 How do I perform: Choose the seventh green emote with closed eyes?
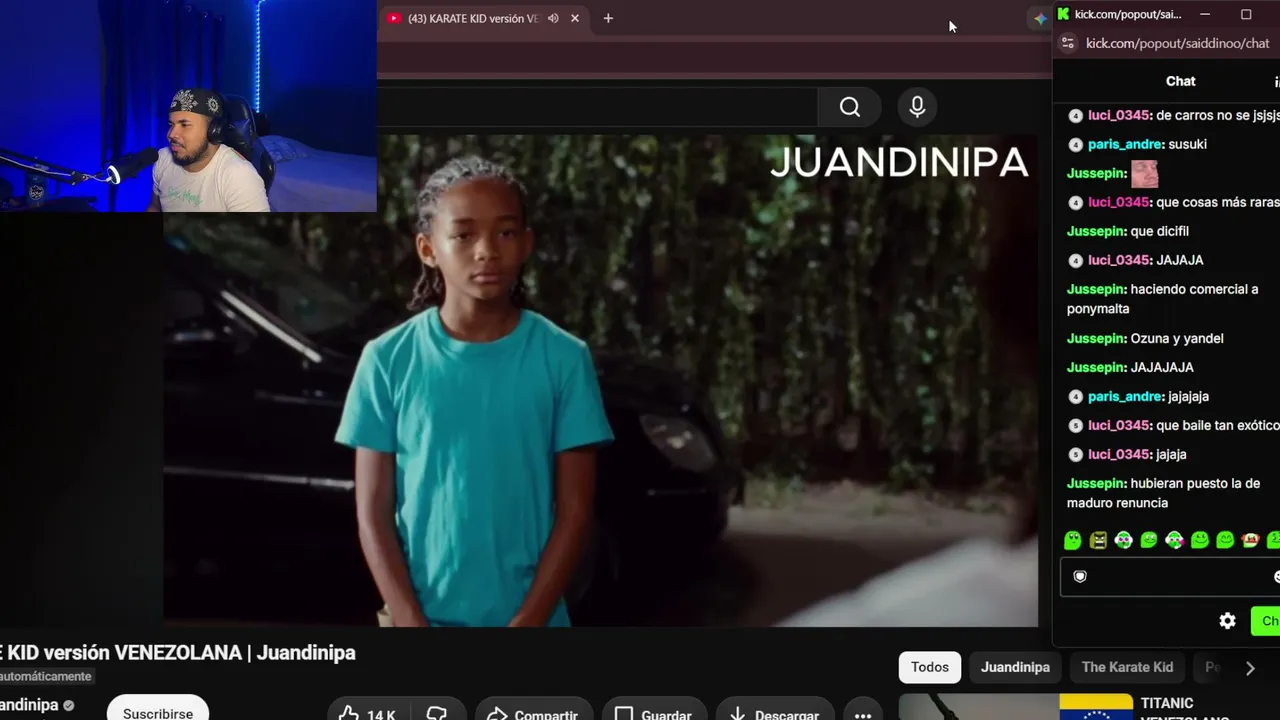pyautogui.click(x=1225, y=540)
